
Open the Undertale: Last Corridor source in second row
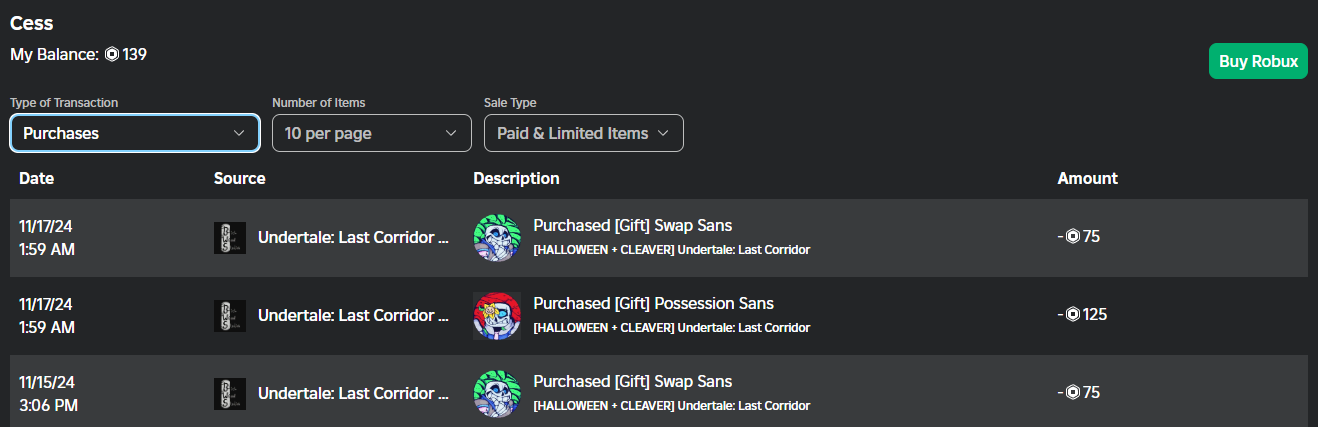[353, 315]
